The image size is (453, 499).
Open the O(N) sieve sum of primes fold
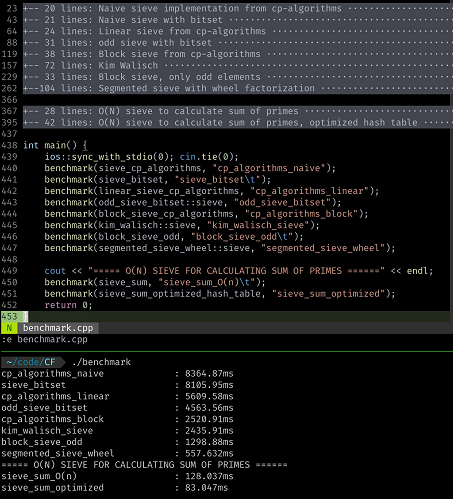tap(238, 111)
